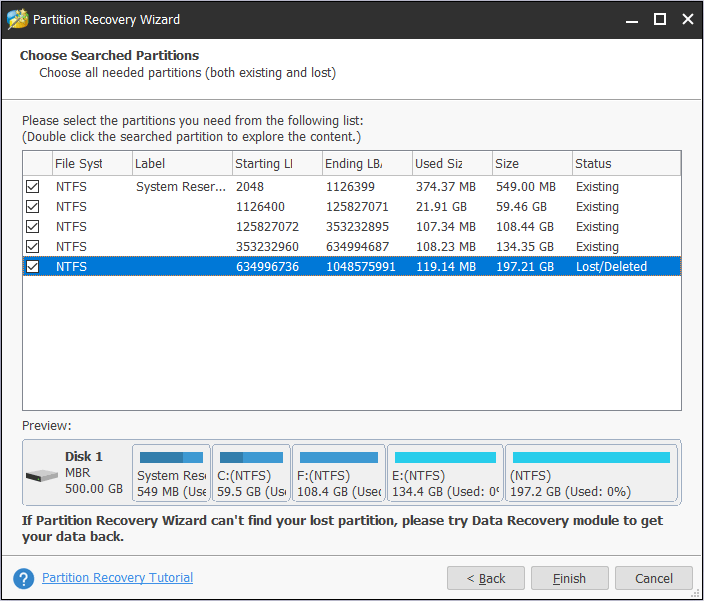This screenshot has height=601, width=704.
Task: Sort by the File System column header
Action: 92,163
